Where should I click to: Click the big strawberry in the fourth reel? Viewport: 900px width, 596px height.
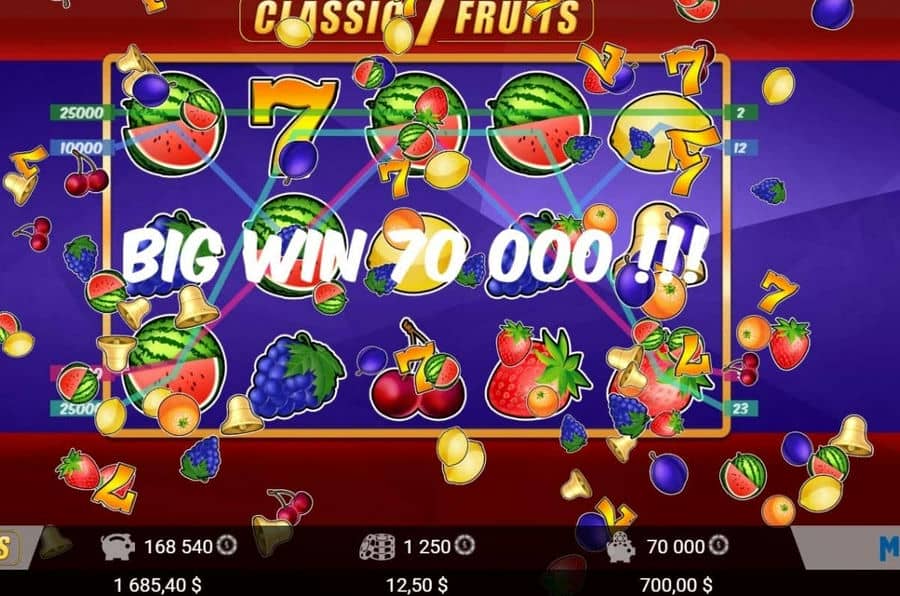tap(537, 370)
